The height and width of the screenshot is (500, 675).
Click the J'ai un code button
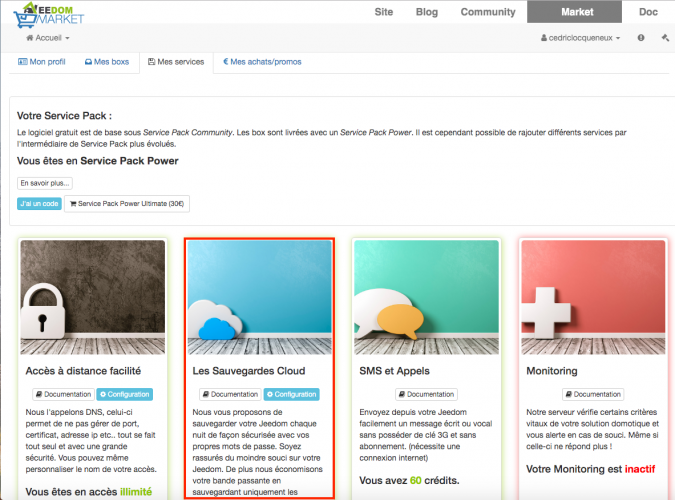(x=39, y=204)
